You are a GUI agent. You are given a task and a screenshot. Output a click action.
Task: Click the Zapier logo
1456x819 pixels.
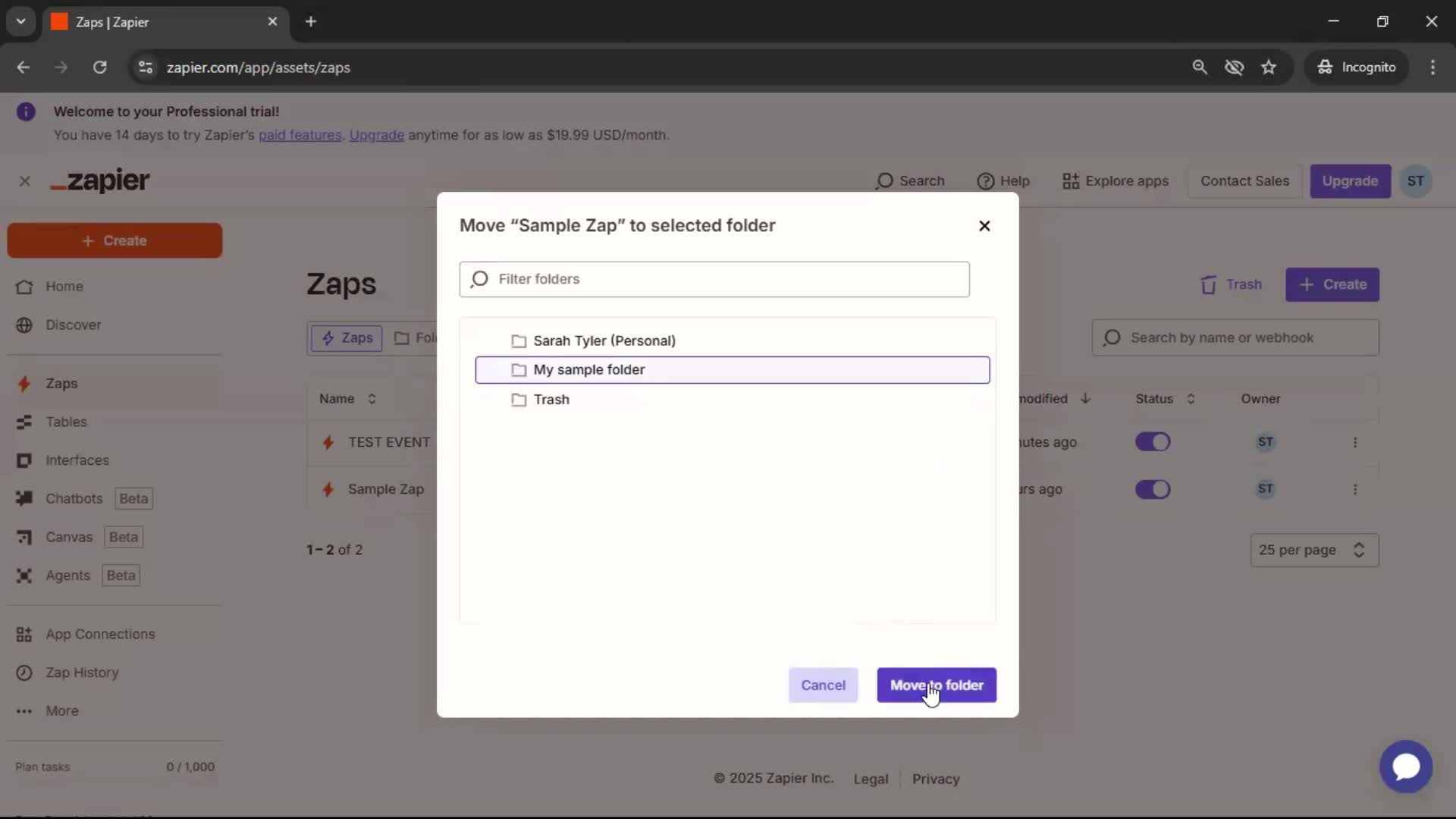[100, 180]
